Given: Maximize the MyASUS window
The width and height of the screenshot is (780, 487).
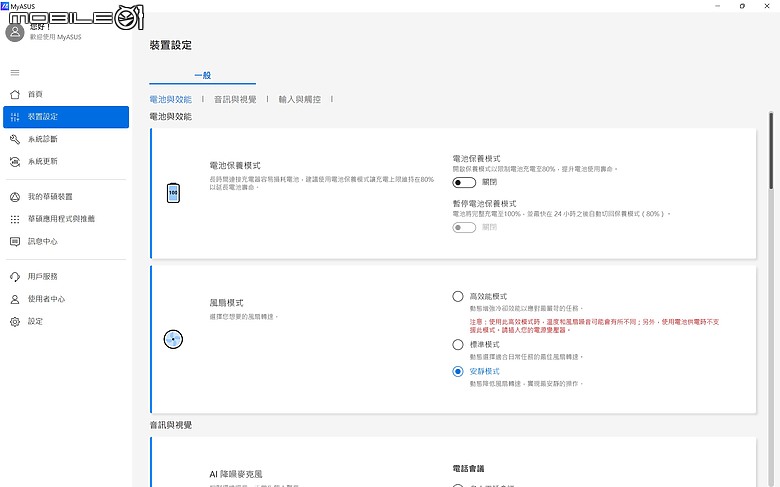Looking at the screenshot, I should click(742, 6).
